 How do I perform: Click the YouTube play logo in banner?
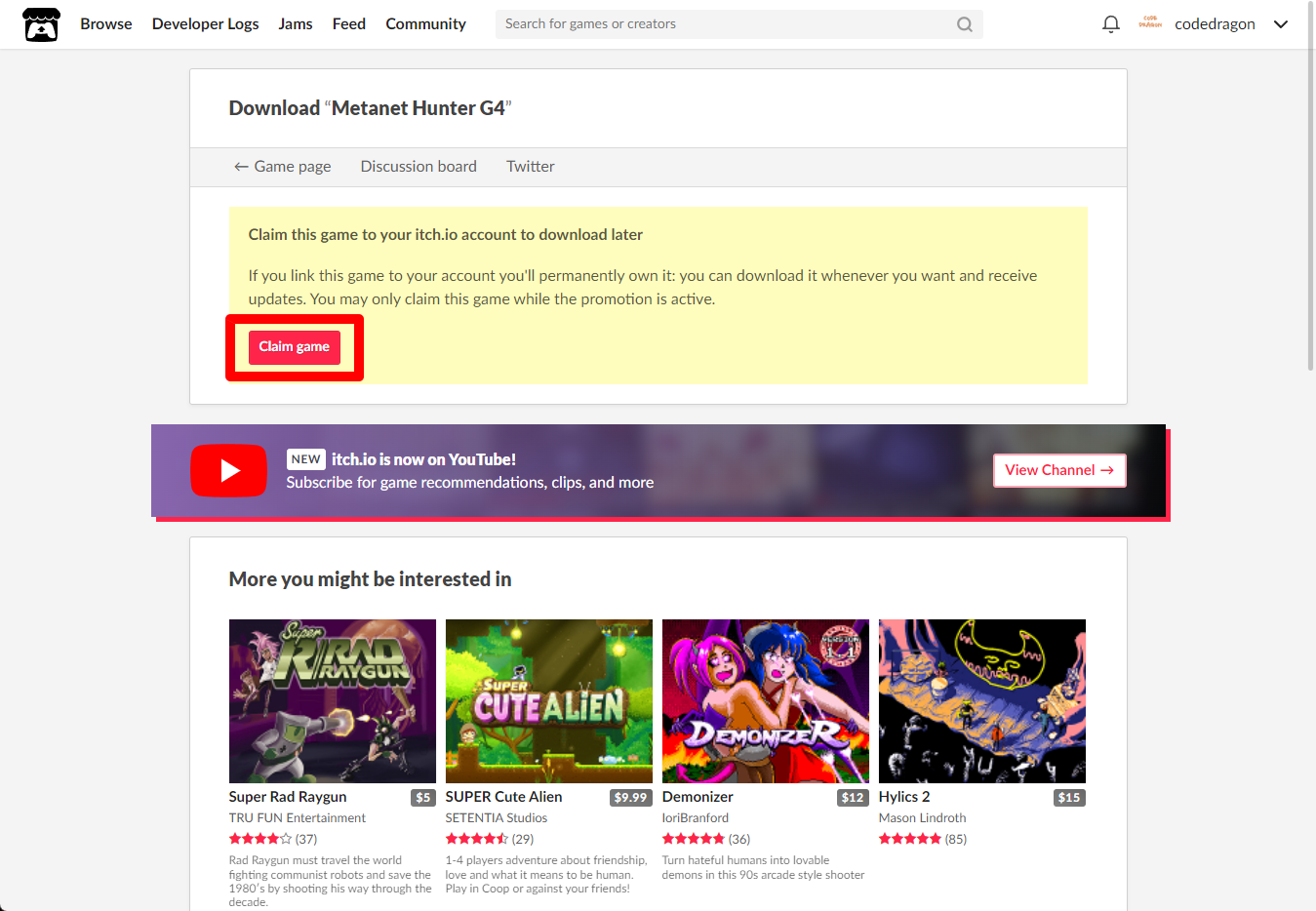pos(228,470)
